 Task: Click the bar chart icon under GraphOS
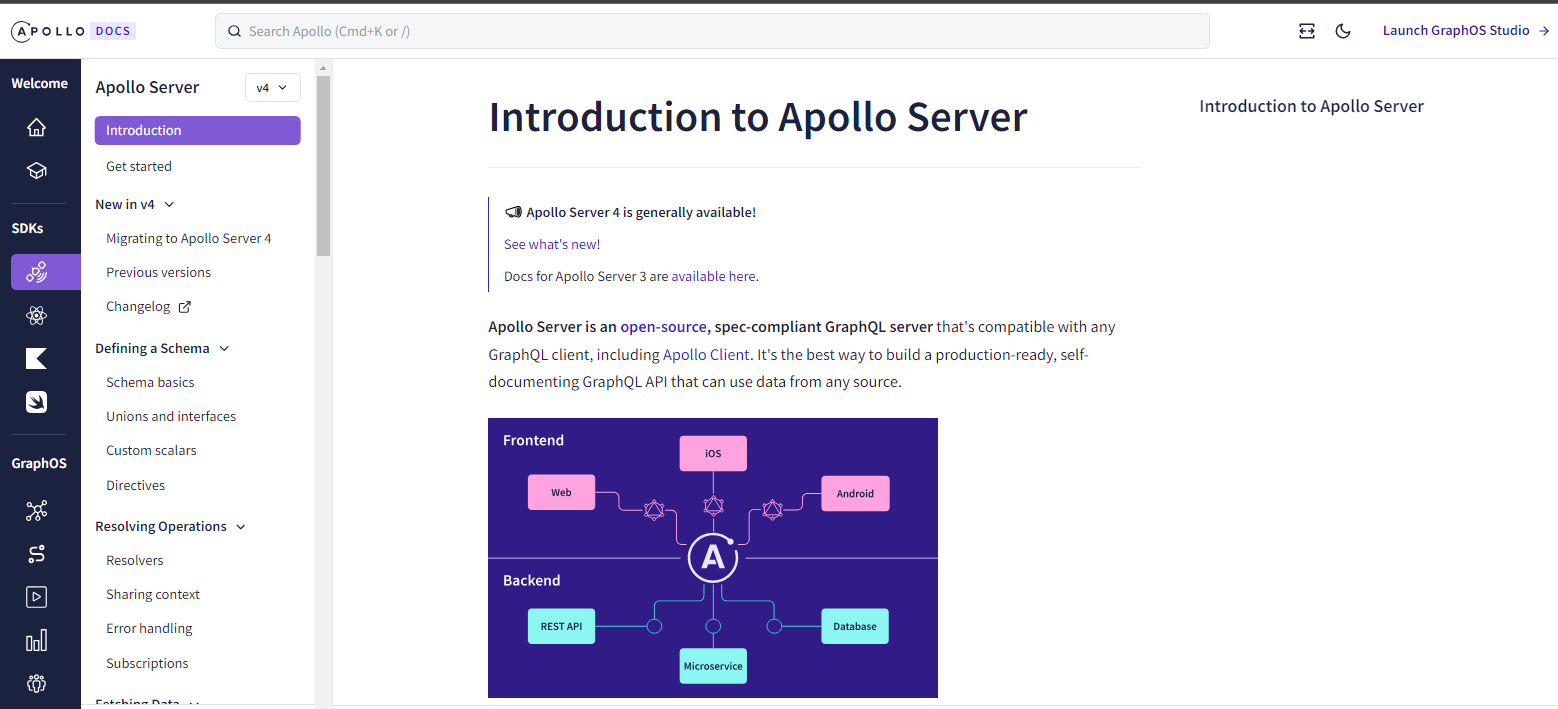[37, 641]
